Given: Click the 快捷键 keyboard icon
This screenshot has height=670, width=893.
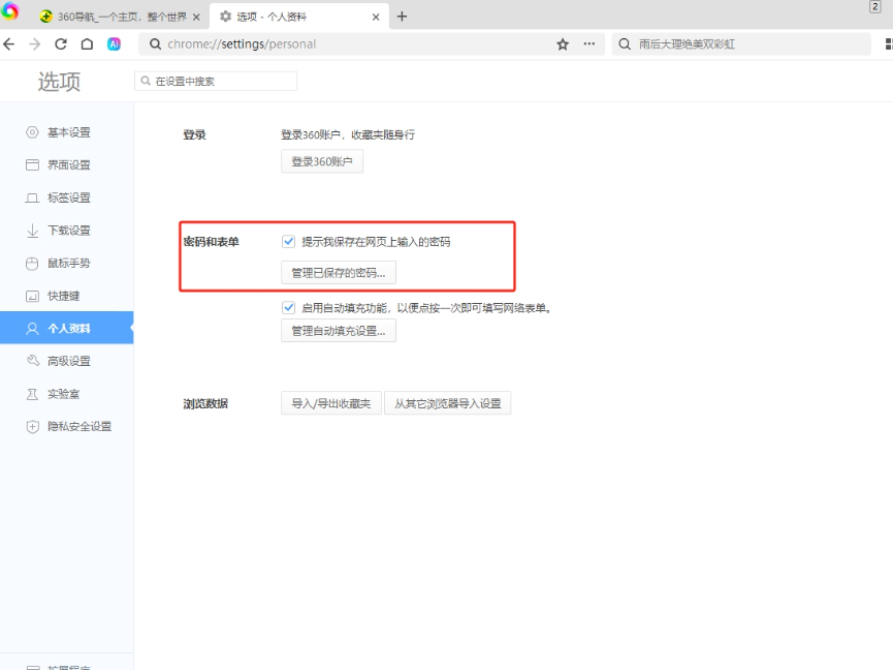Looking at the screenshot, I should click(x=32, y=296).
